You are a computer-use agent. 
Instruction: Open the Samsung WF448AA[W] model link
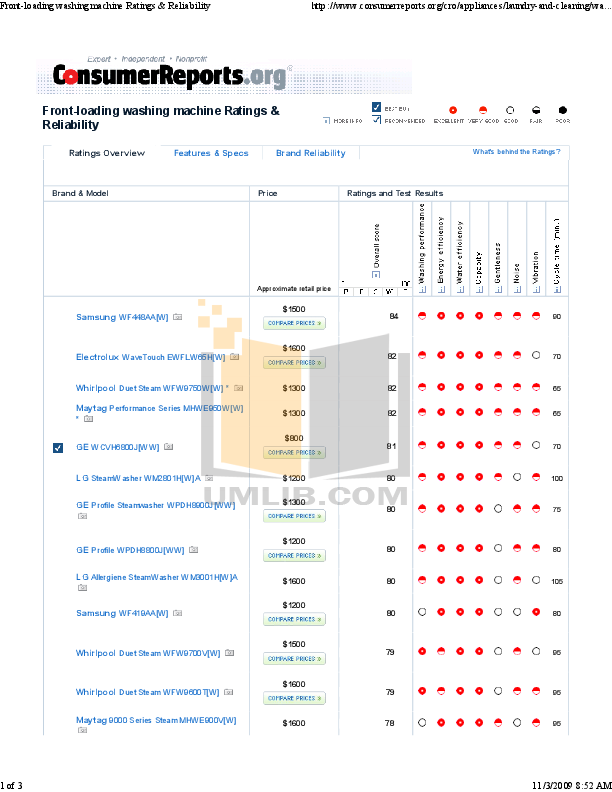pos(122,317)
